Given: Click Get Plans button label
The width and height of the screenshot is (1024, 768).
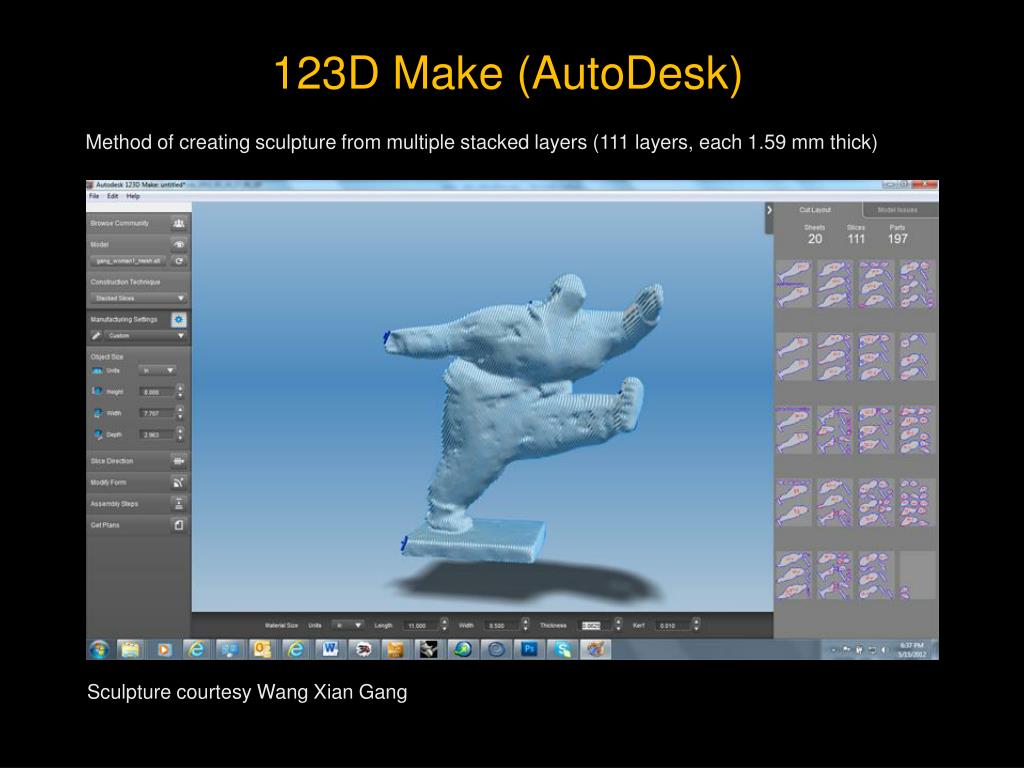Looking at the screenshot, I should click(105, 525).
